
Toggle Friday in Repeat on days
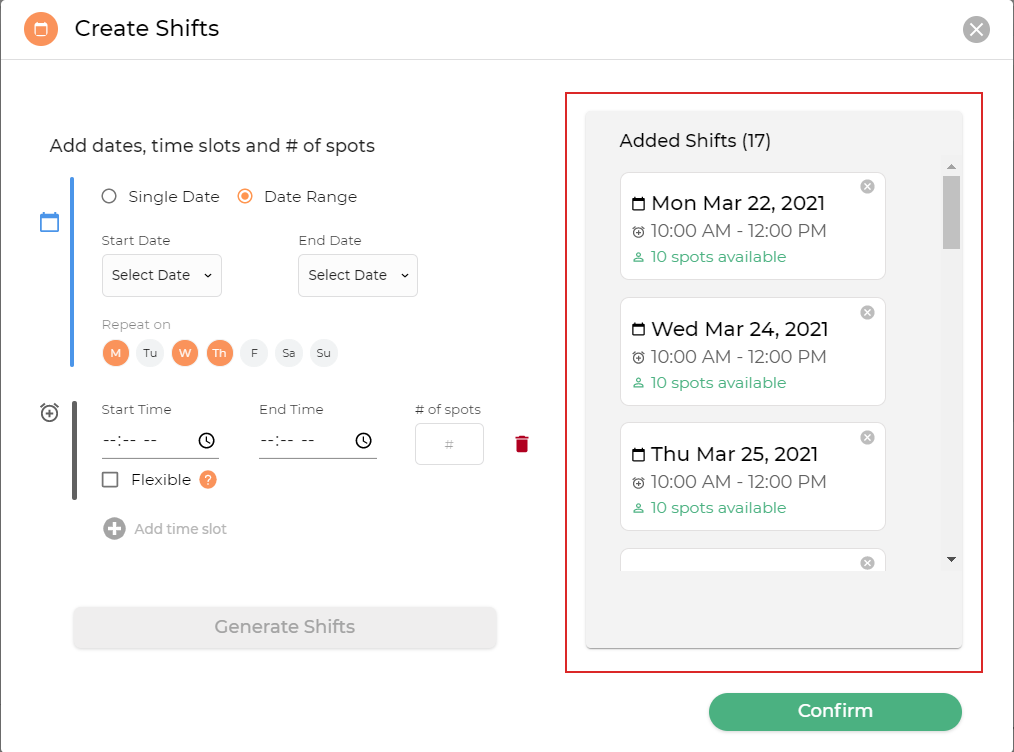point(254,353)
